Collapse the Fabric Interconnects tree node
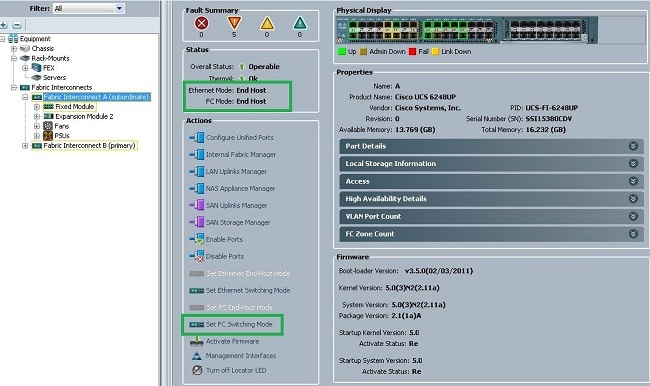 pos(14,87)
